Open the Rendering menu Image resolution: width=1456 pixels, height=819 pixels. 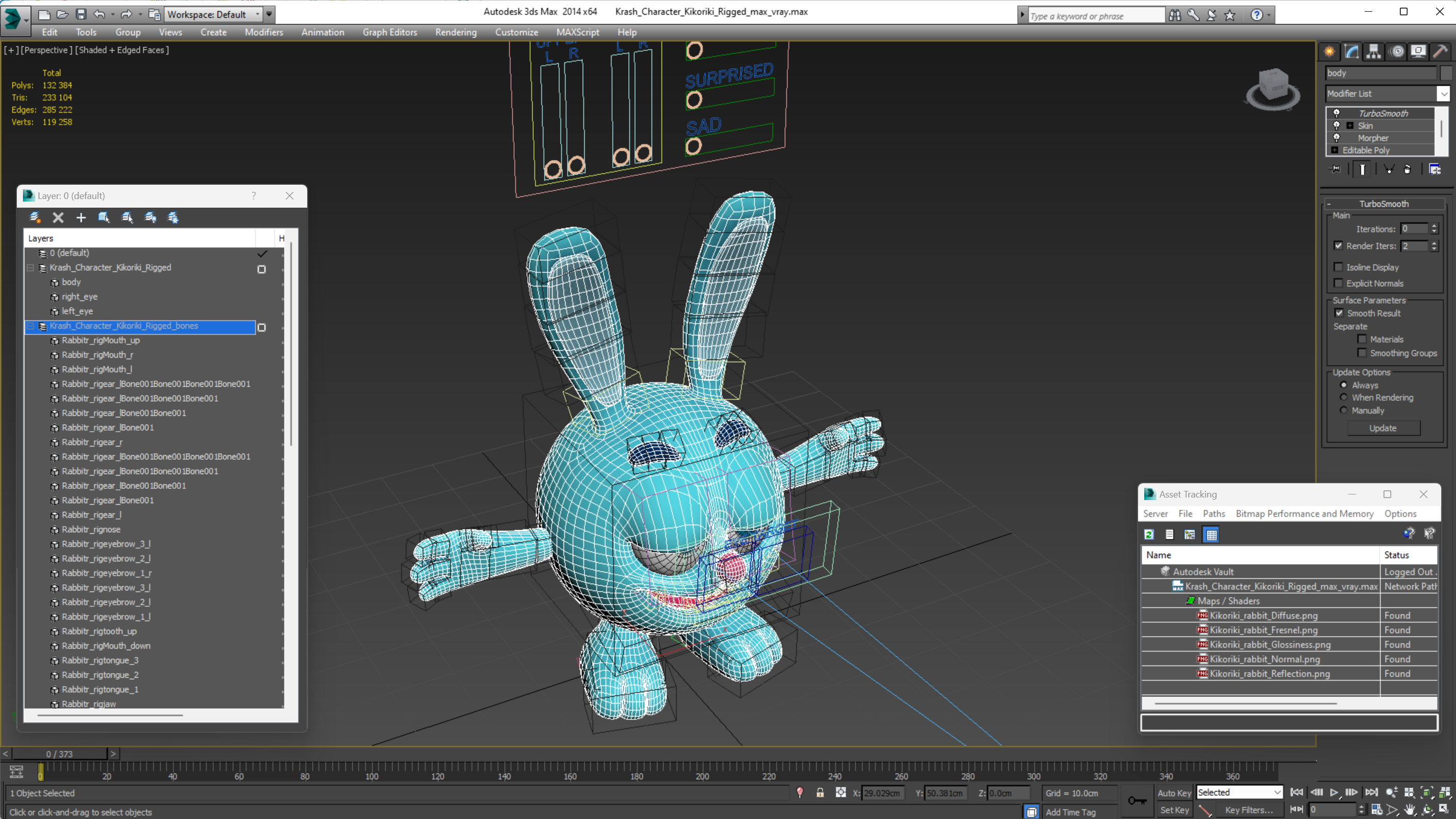click(x=456, y=32)
